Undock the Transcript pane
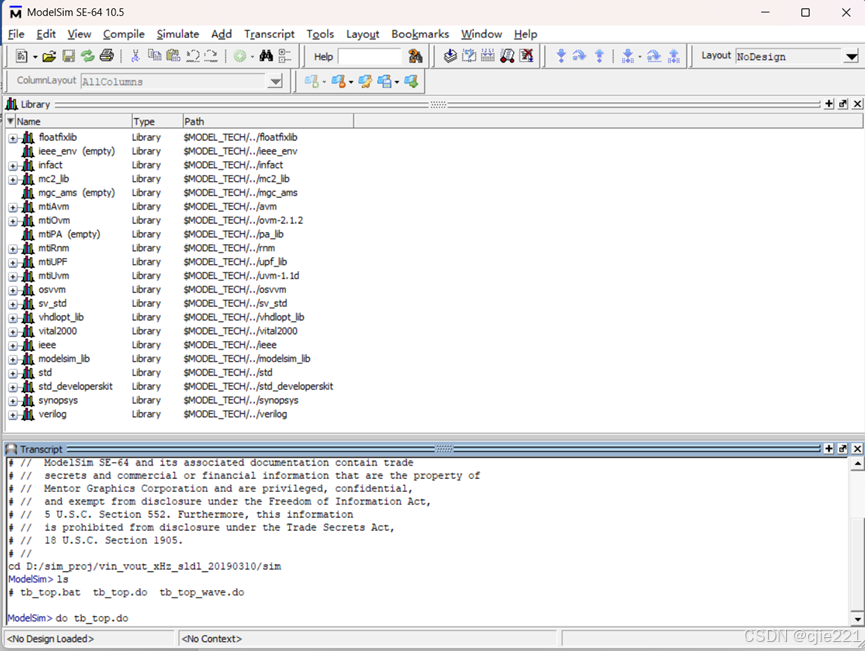This screenshot has height=651, width=865. point(842,449)
